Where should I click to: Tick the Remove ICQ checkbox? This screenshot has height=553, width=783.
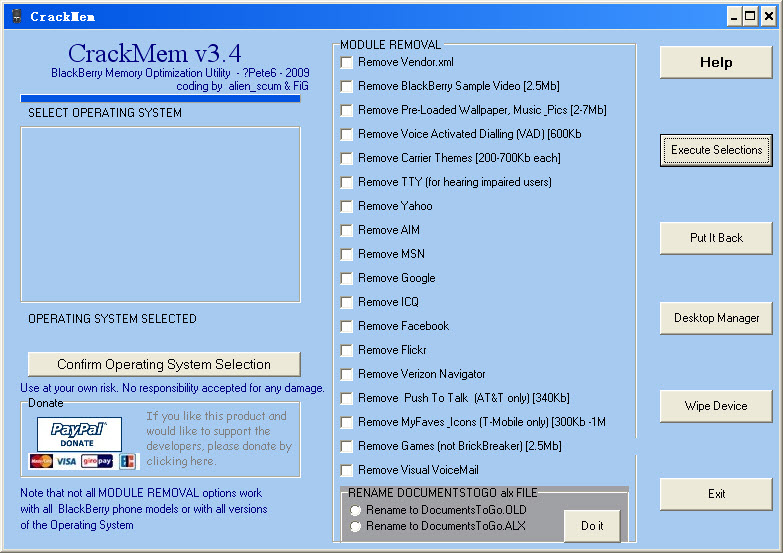click(x=346, y=302)
